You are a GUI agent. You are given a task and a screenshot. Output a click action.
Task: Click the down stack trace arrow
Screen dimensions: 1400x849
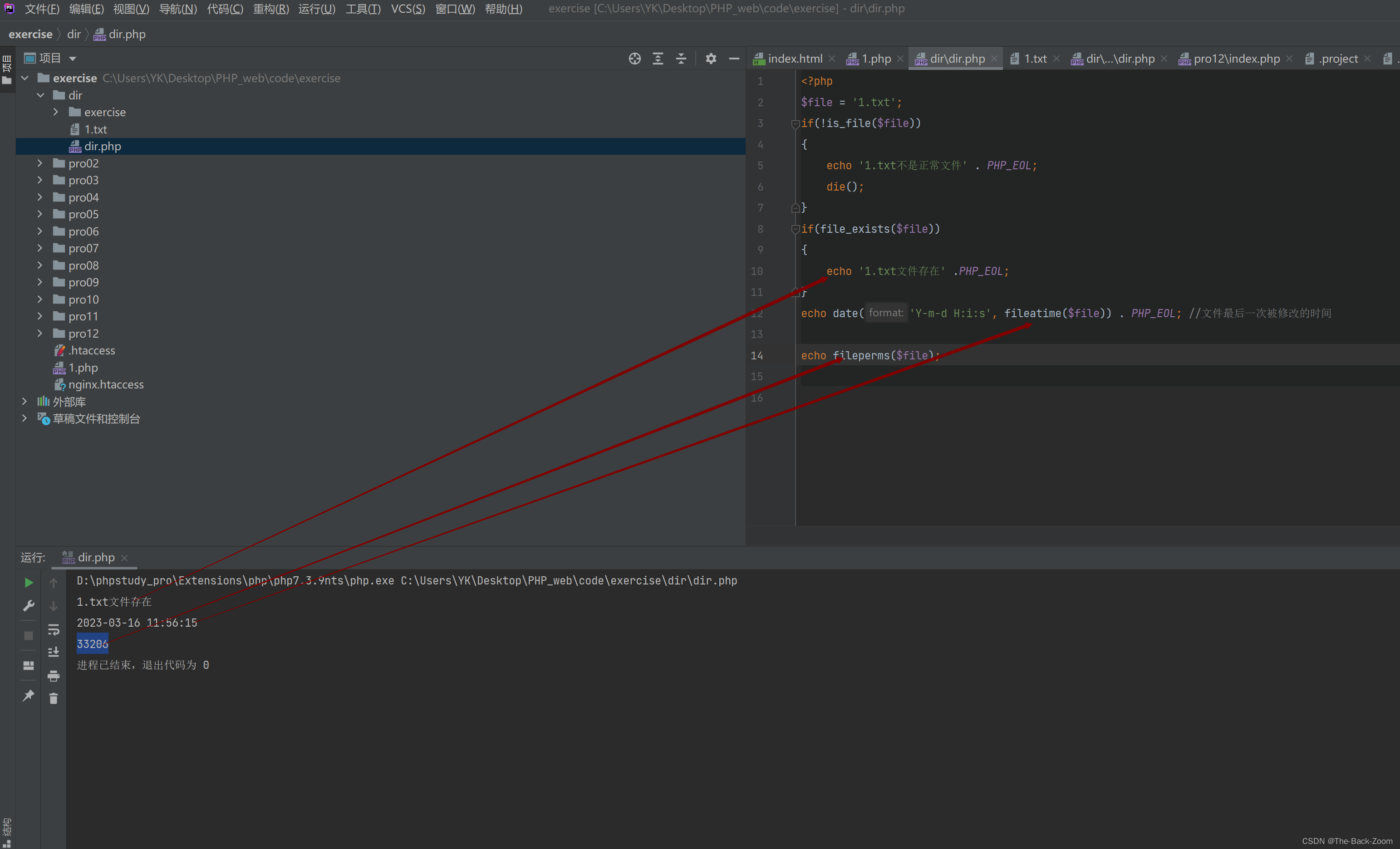(x=54, y=606)
